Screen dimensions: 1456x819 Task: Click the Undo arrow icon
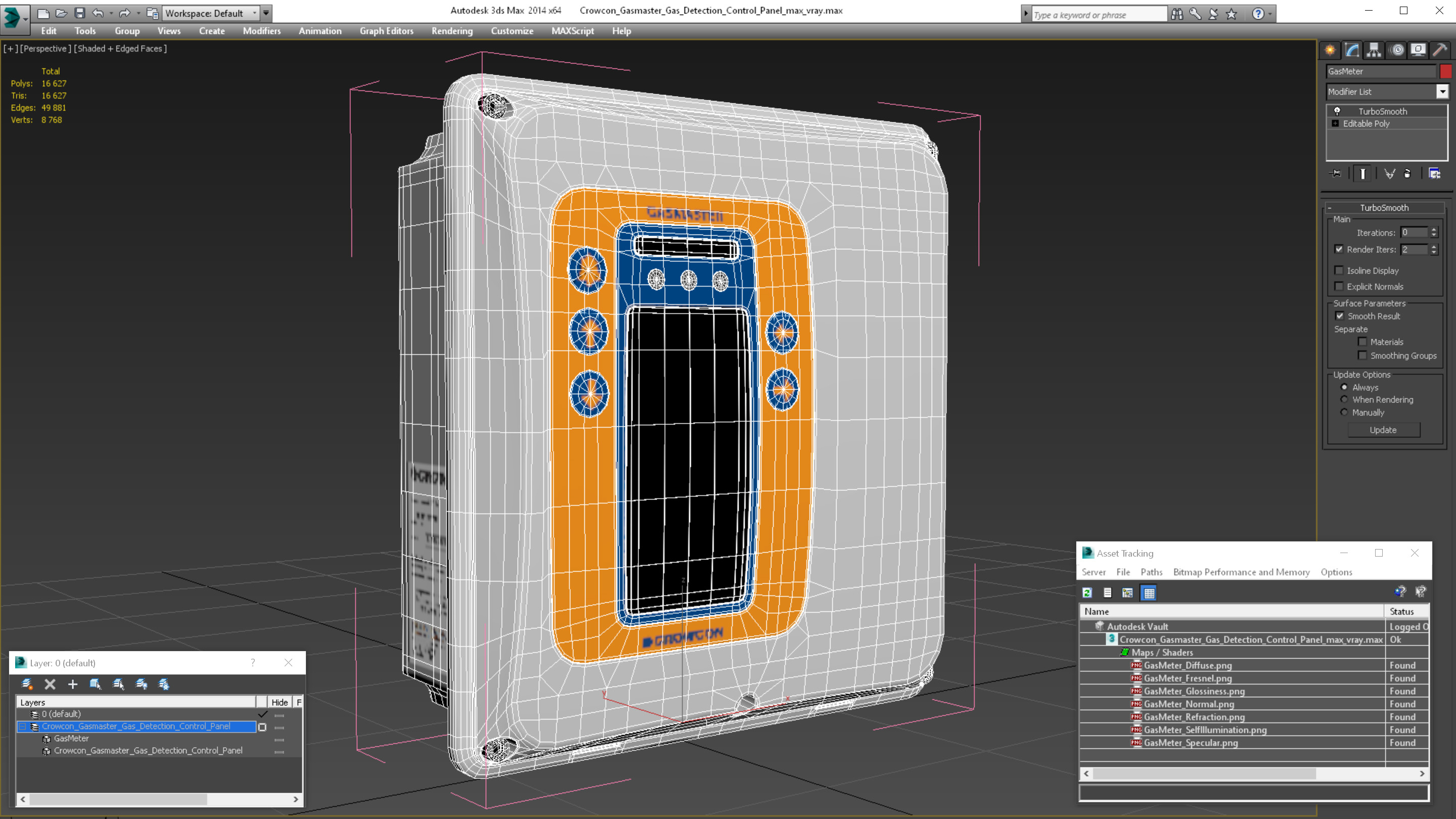[x=98, y=13]
